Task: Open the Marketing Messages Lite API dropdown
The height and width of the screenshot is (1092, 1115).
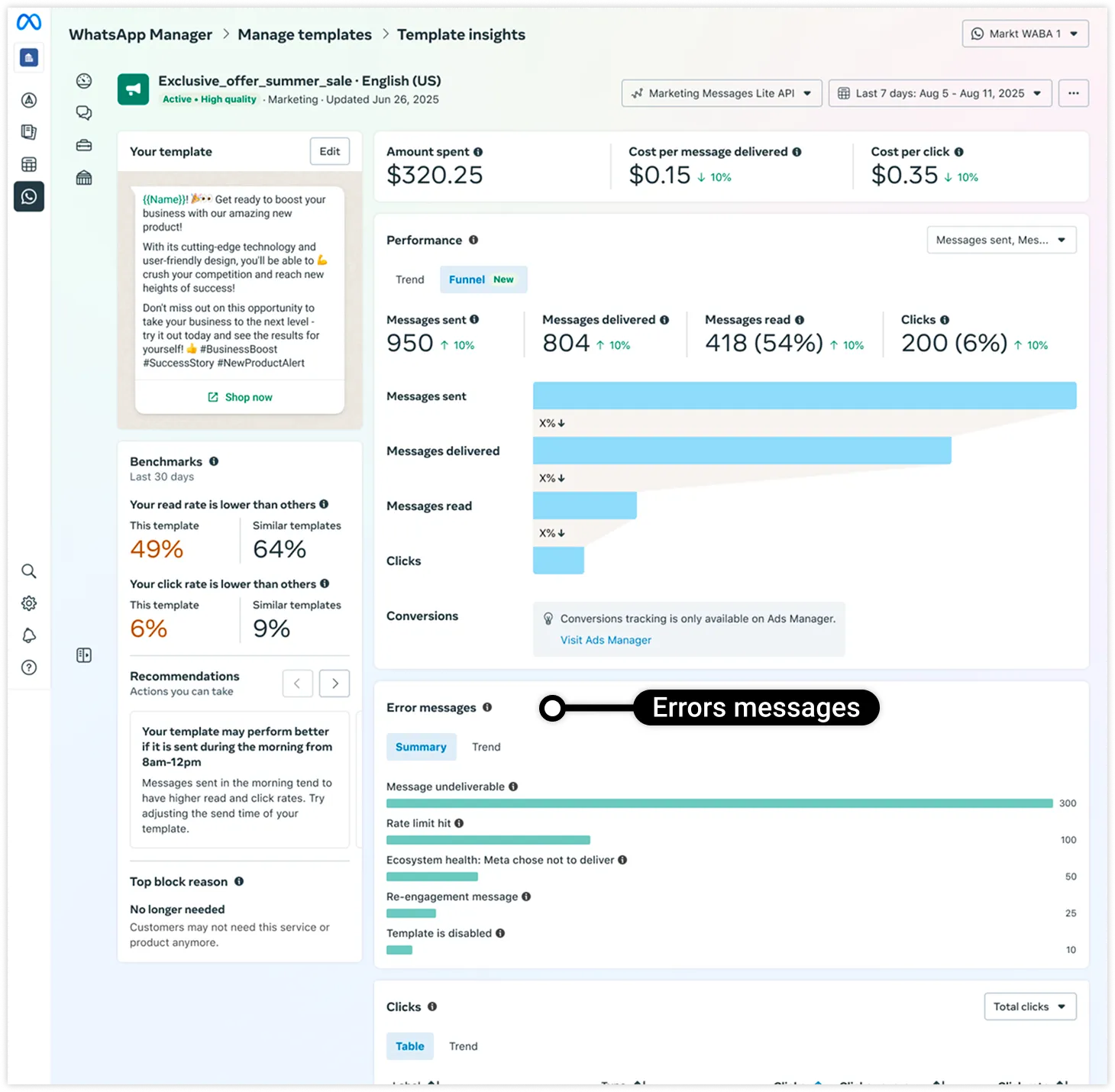Action: [721, 93]
